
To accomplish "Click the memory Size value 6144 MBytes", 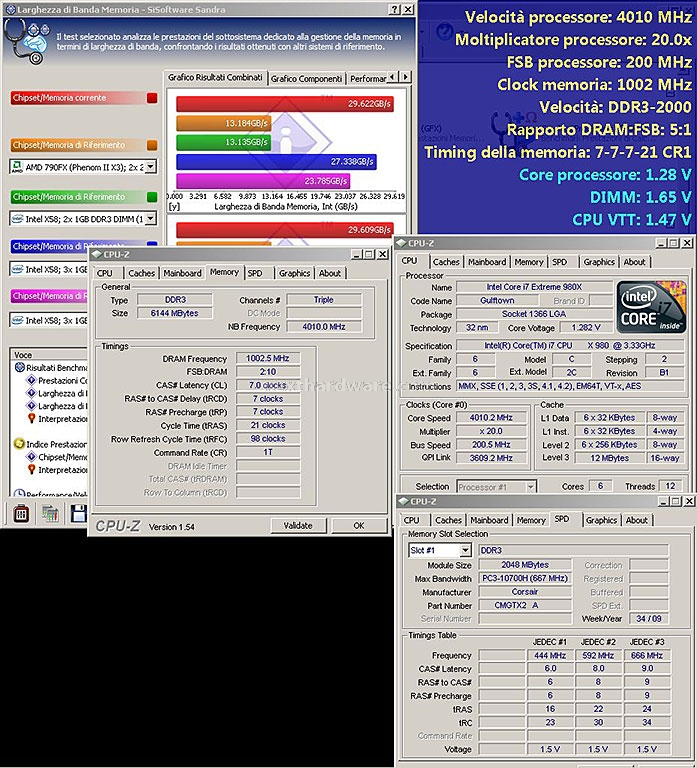I will click(x=174, y=313).
